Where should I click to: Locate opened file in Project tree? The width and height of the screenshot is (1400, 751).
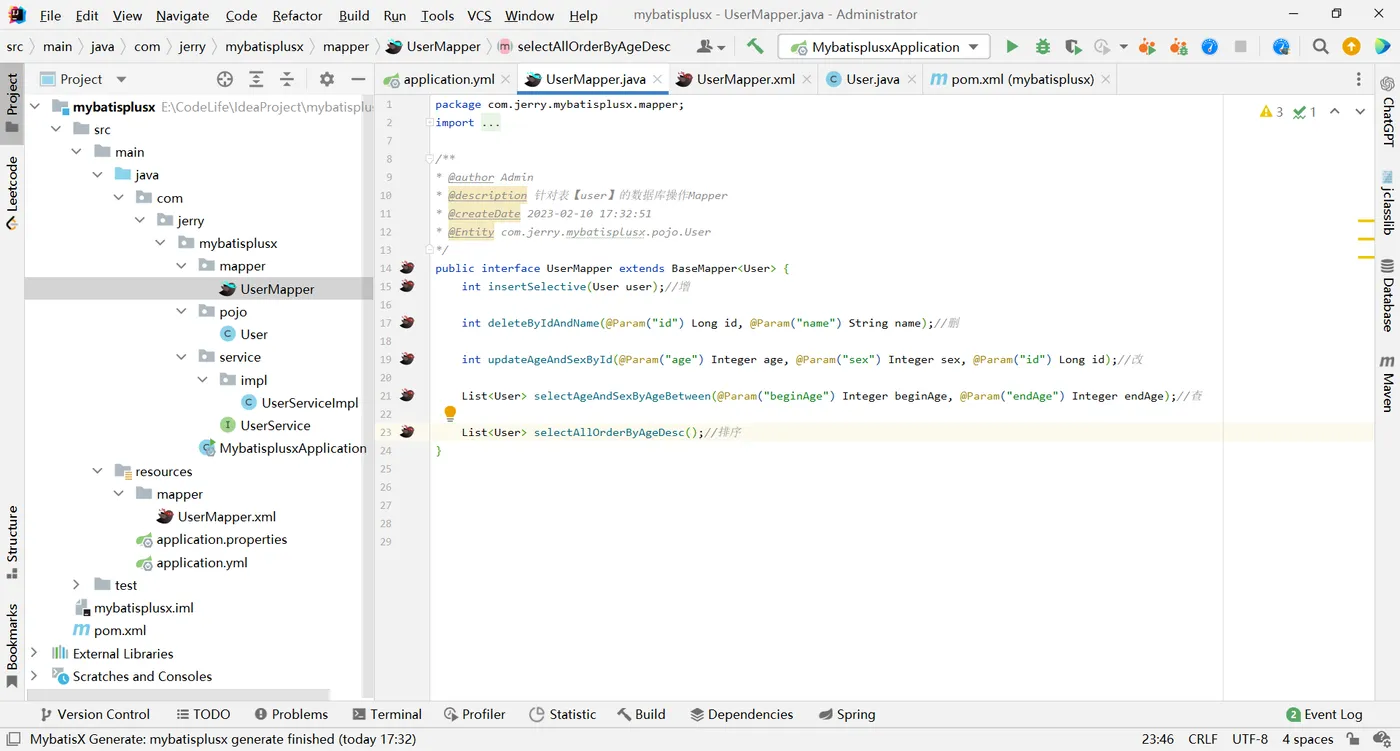tap(225, 79)
